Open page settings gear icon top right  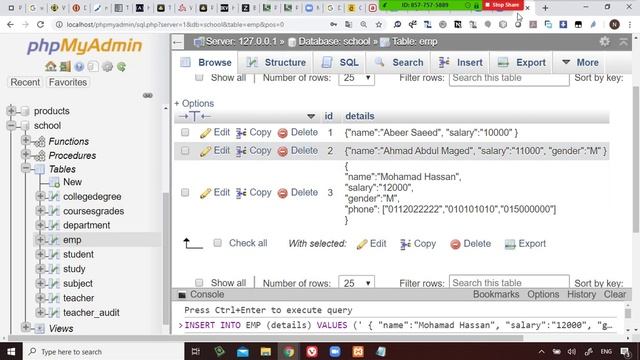tap(604, 41)
